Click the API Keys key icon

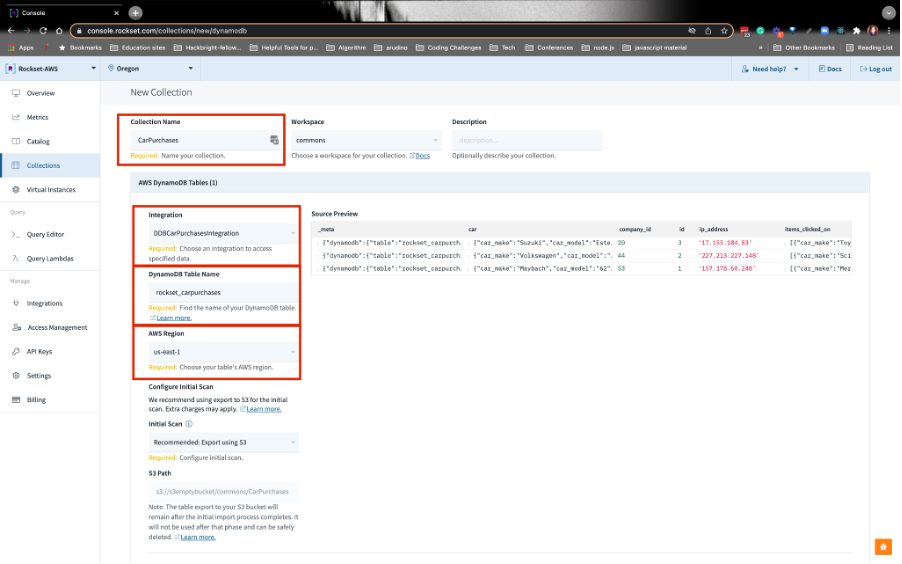(16, 352)
